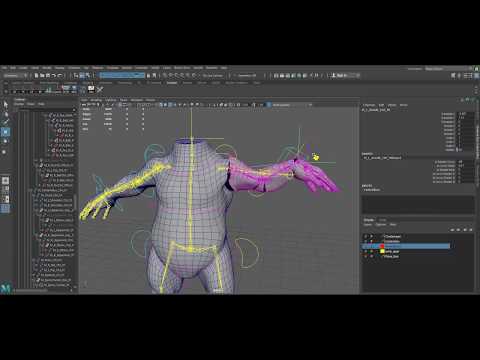Toggle visibility of the top display layer
Image resolution: width=480 pixels, height=360 pixels.
(366, 237)
